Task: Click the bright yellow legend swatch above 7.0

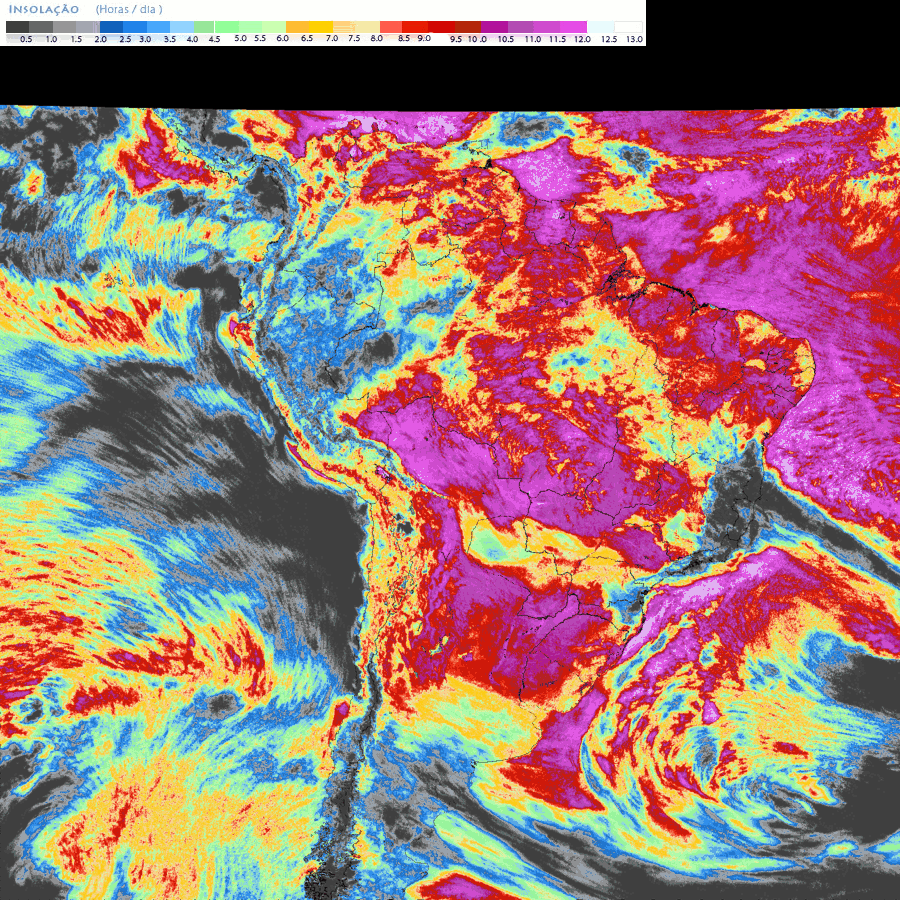Action: pyautogui.click(x=321, y=27)
